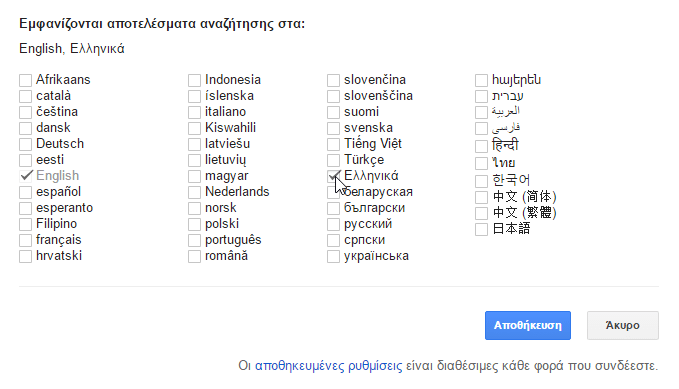Tick the español language option

coord(26,192)
